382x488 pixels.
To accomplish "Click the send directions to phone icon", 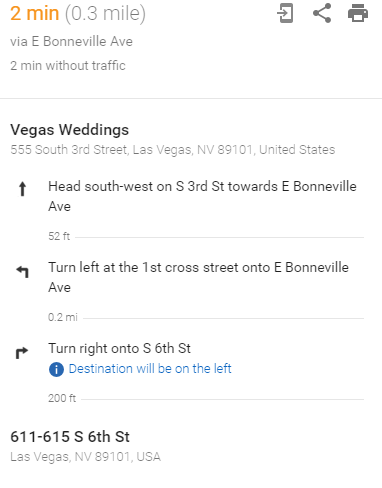I will pos(285,13).
